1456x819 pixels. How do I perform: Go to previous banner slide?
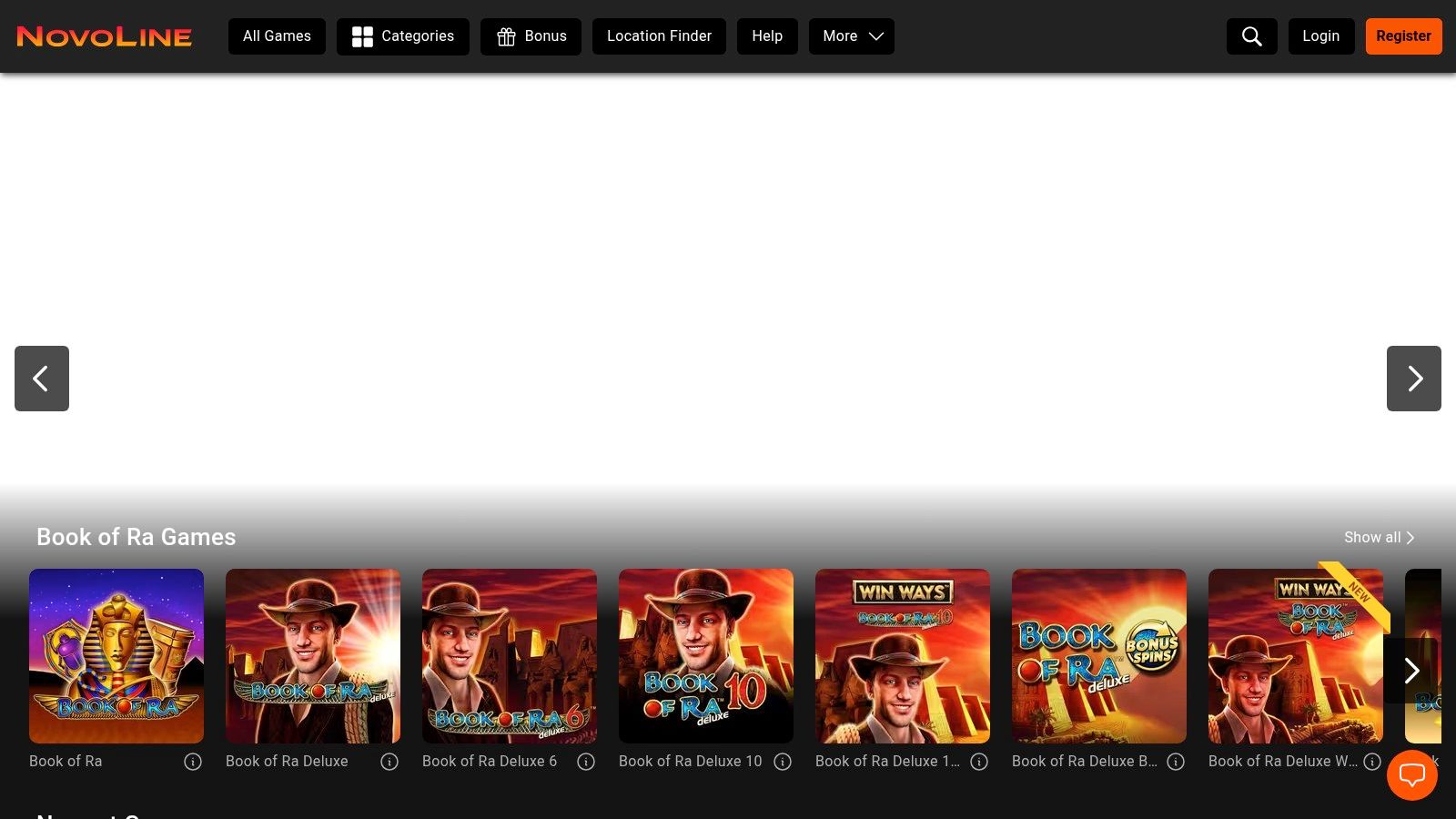(42, 379)
